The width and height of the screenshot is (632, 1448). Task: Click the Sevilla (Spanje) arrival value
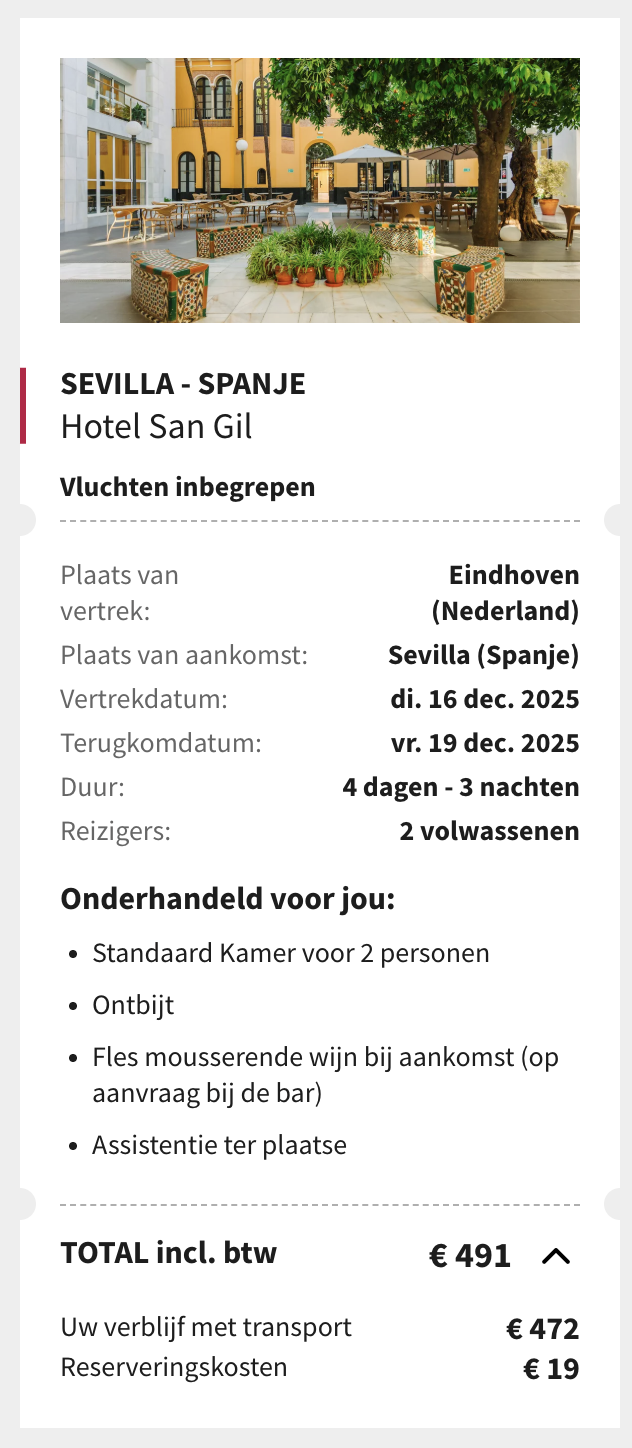tap(483, 656)
